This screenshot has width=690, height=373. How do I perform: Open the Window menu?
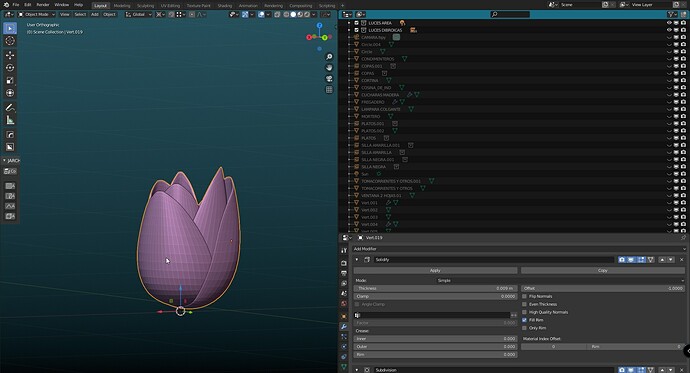point(62,5)
